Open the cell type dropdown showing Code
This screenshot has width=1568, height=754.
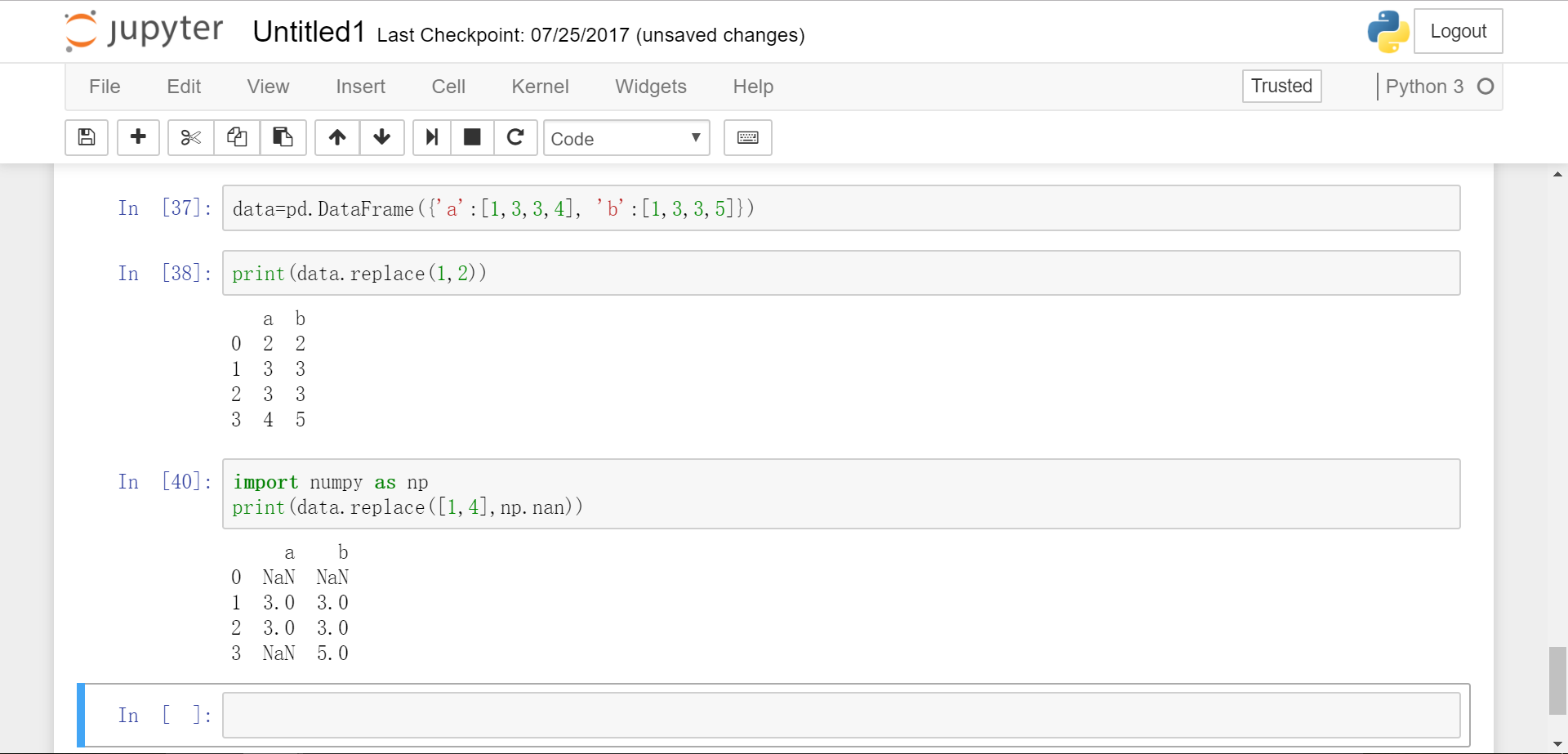click(626, 138)
